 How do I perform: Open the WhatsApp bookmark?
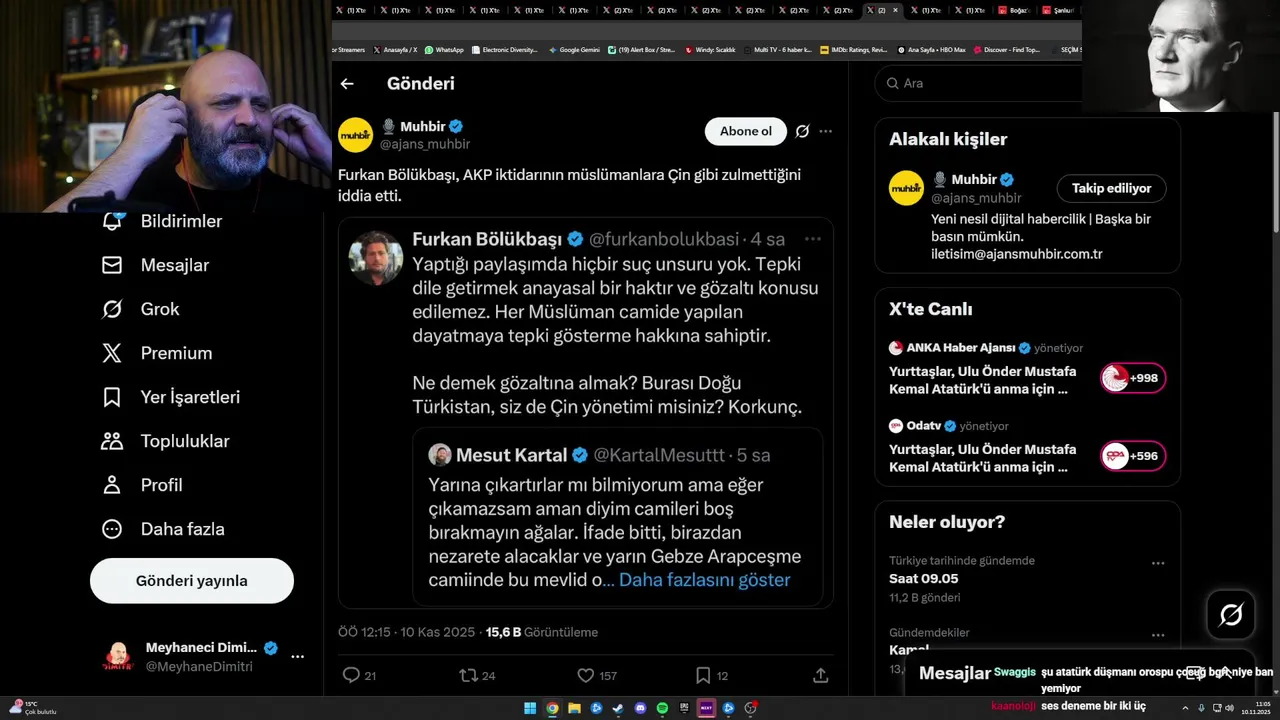pyautogui.click(x=443, y=49)
